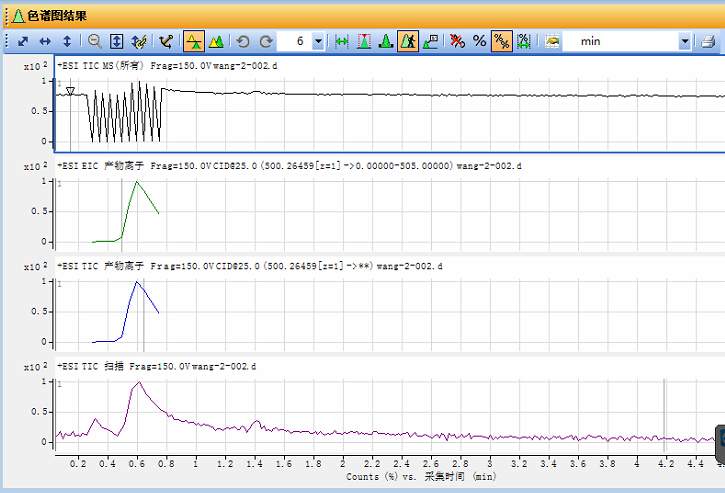Toggle the highlighted walking peak integration icon
This screenshot has width=725, height=493.
(x=408, y=41)
